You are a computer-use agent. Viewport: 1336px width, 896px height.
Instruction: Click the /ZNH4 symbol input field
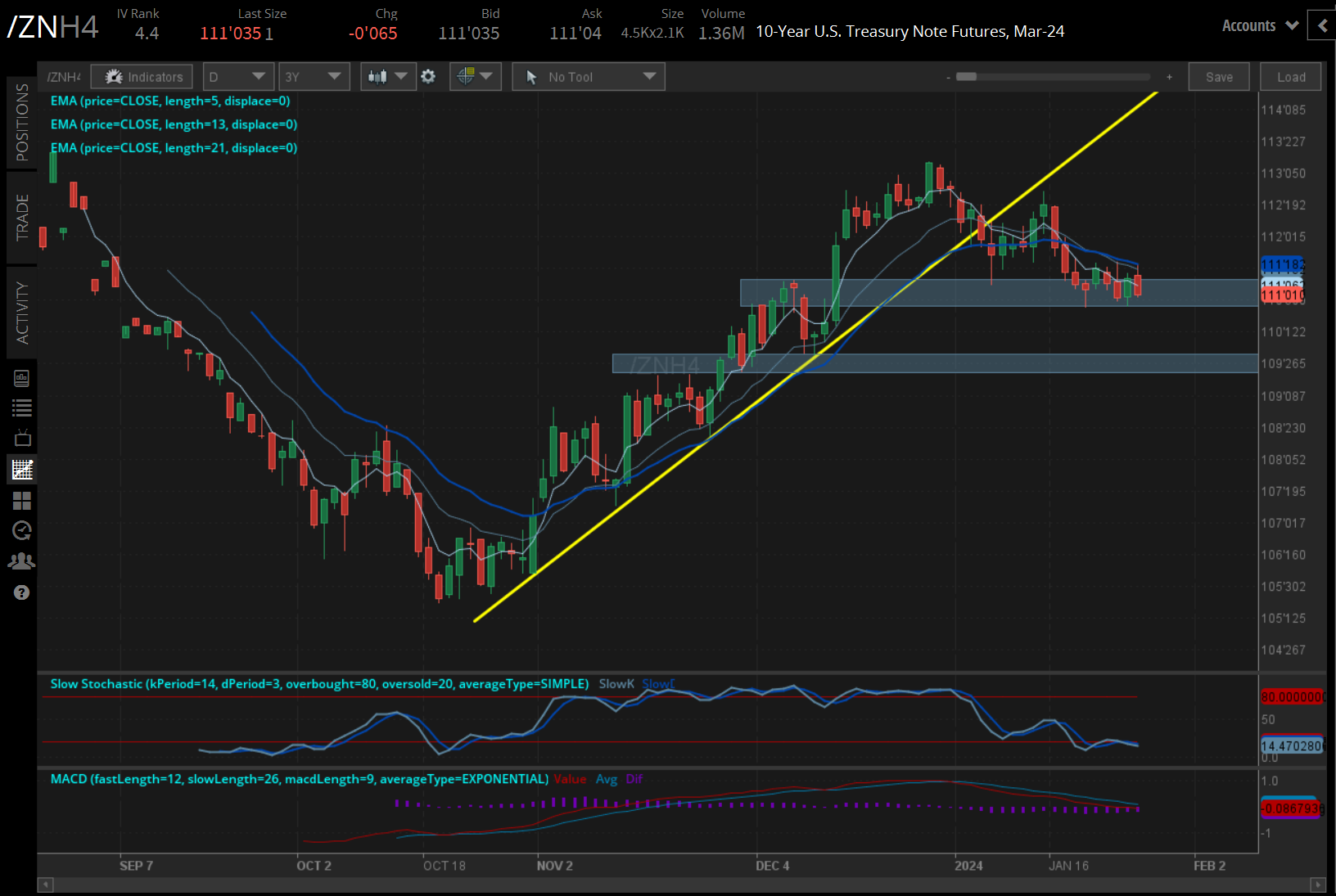pos(64,76)
